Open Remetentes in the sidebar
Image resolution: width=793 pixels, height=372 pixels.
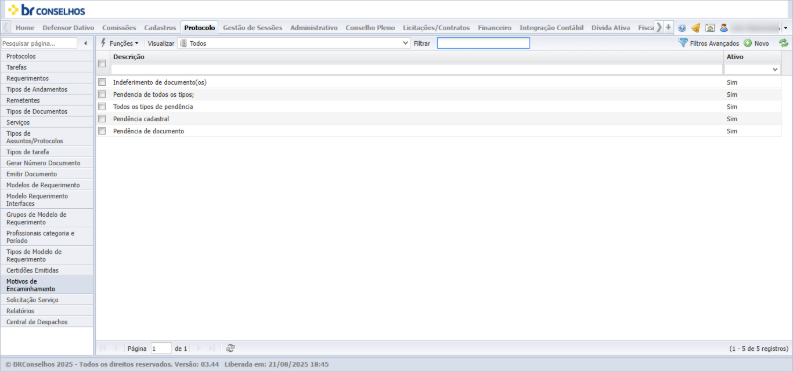tap(47, 101)
